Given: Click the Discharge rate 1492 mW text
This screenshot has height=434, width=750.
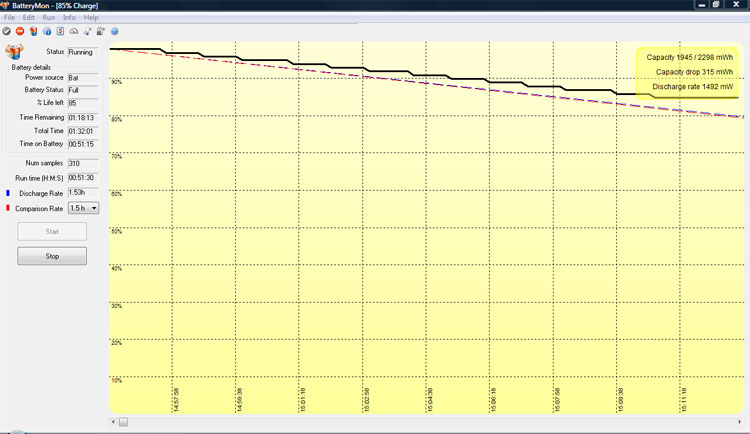Looking at the screenshot, I should click(693, 87).
